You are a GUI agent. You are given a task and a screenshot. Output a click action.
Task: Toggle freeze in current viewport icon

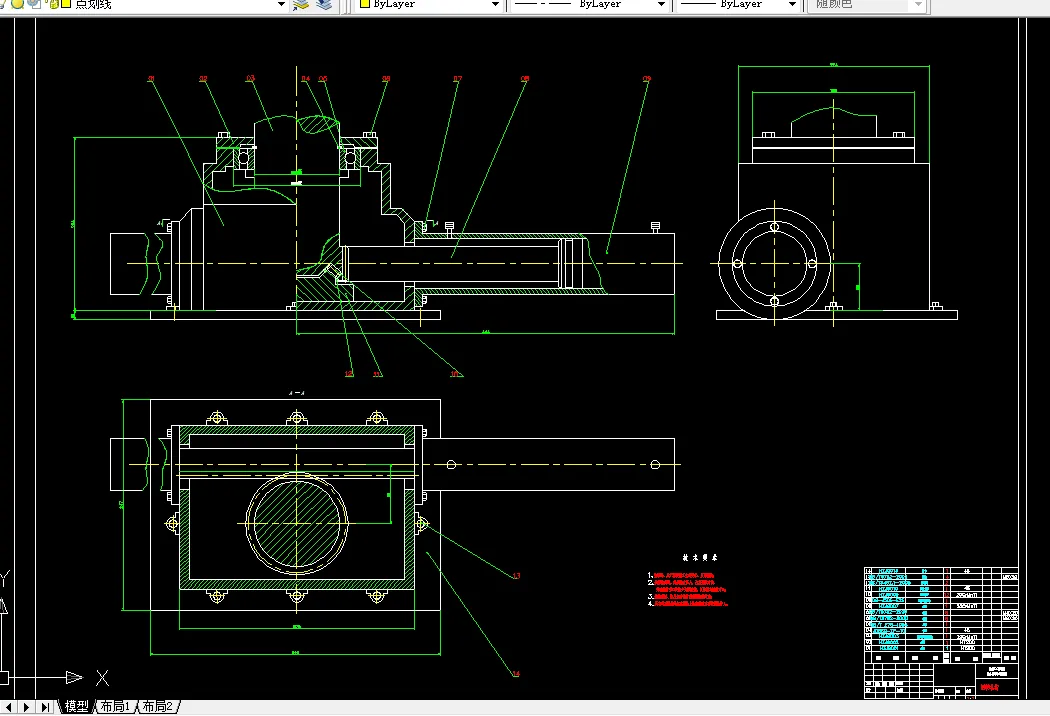point(33,4)
